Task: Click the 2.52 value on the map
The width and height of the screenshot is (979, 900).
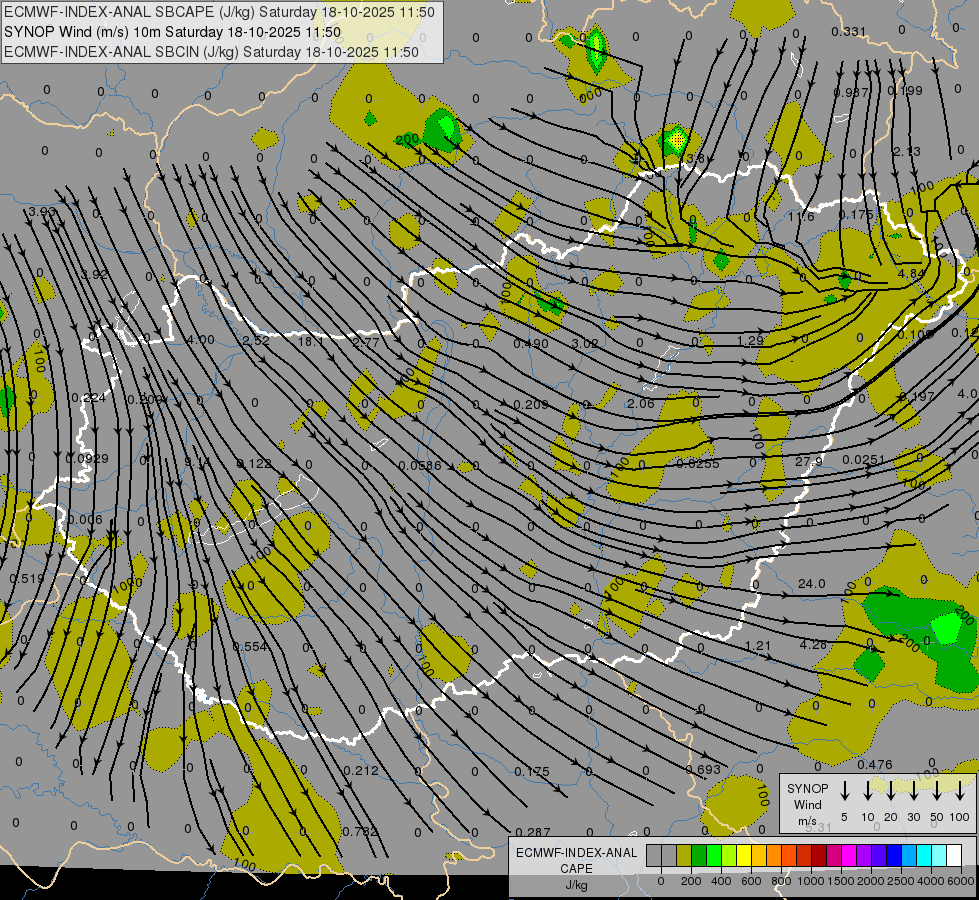Action: pos(256,340)
